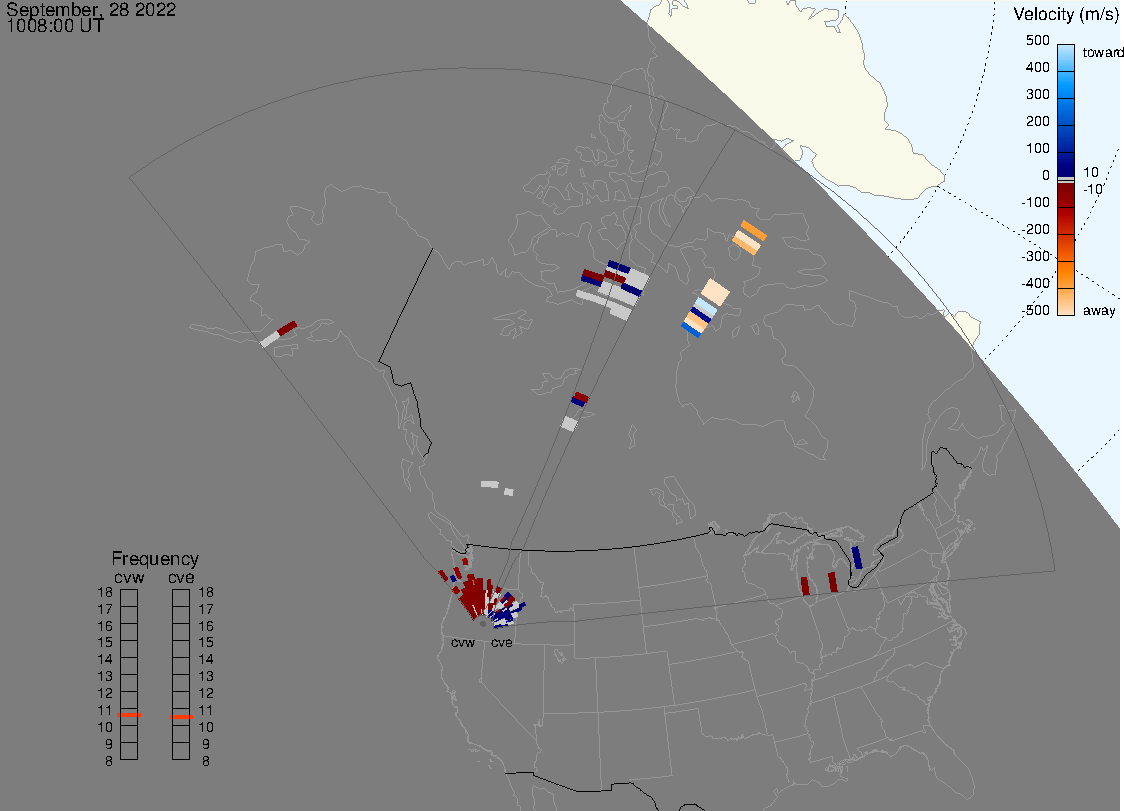
Task: Click the "cvw" header above left frequency bar
Action: click(x=129, y=577)
